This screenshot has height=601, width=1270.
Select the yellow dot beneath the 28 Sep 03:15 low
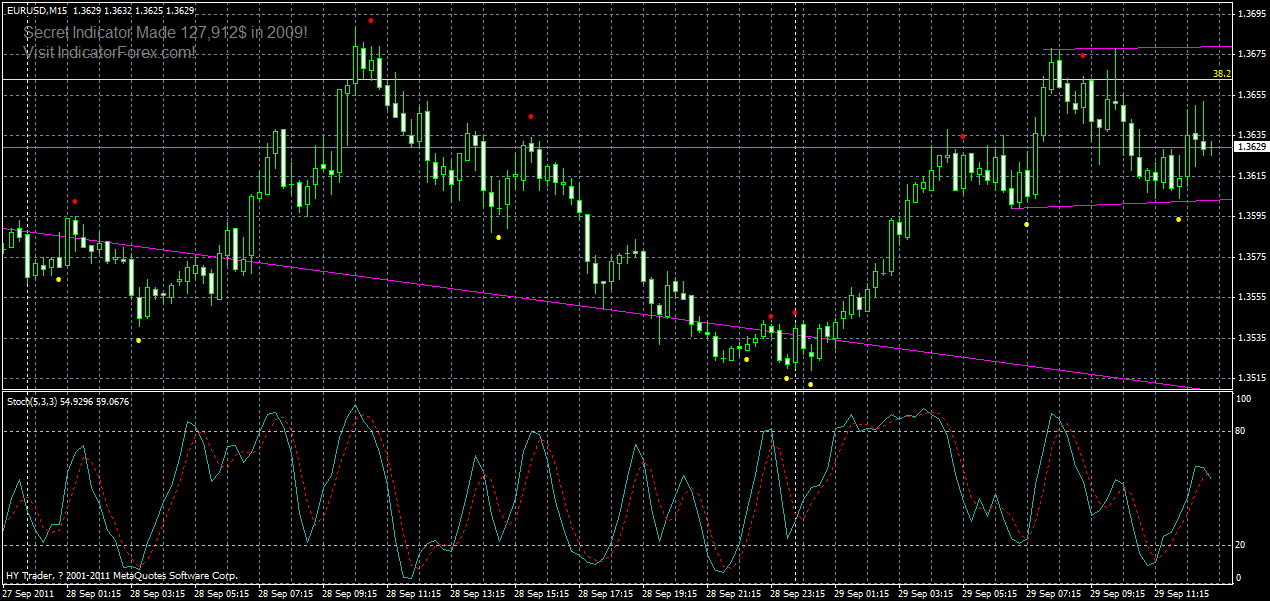point(137,339)
